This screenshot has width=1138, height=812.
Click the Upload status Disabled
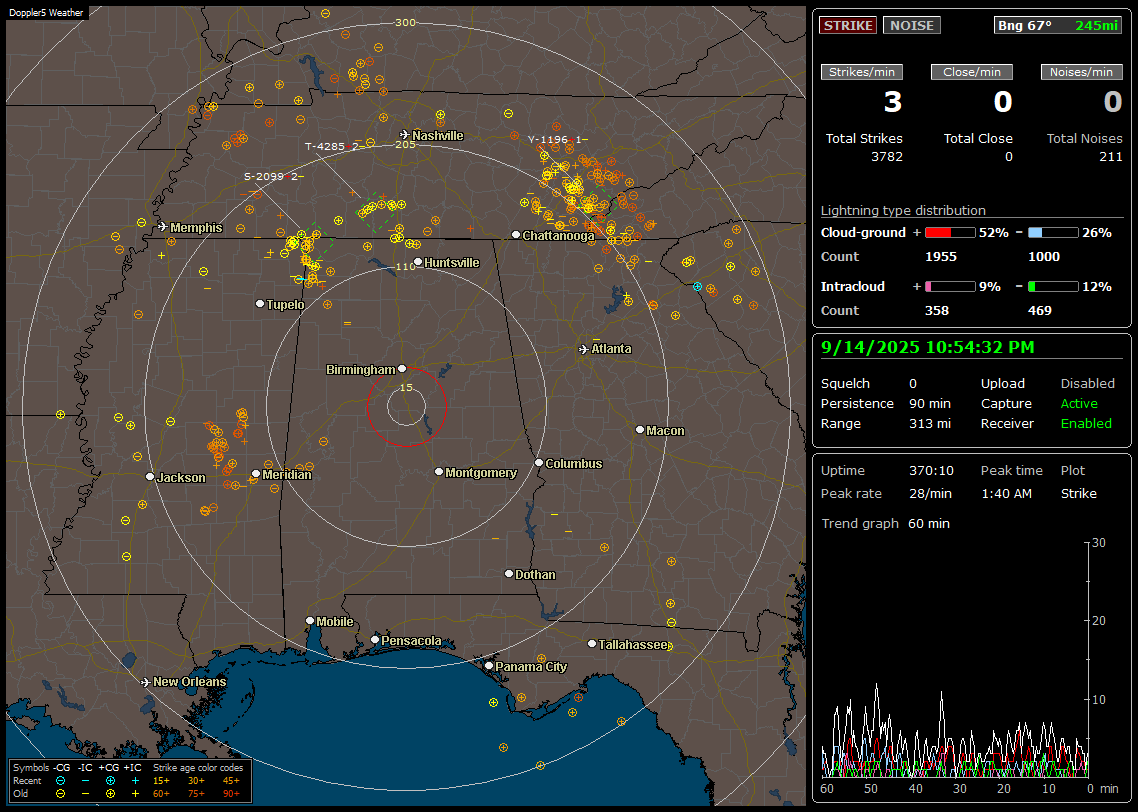1087,384
